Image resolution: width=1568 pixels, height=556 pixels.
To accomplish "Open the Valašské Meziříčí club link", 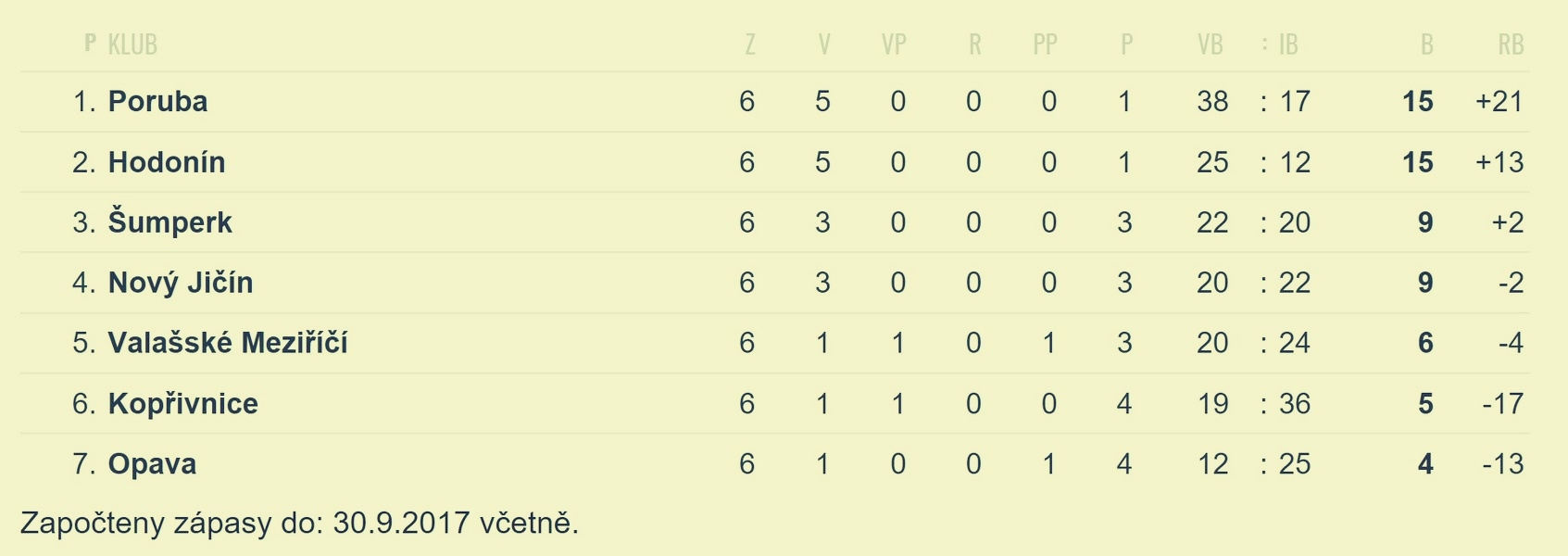I will coord(228,342).
